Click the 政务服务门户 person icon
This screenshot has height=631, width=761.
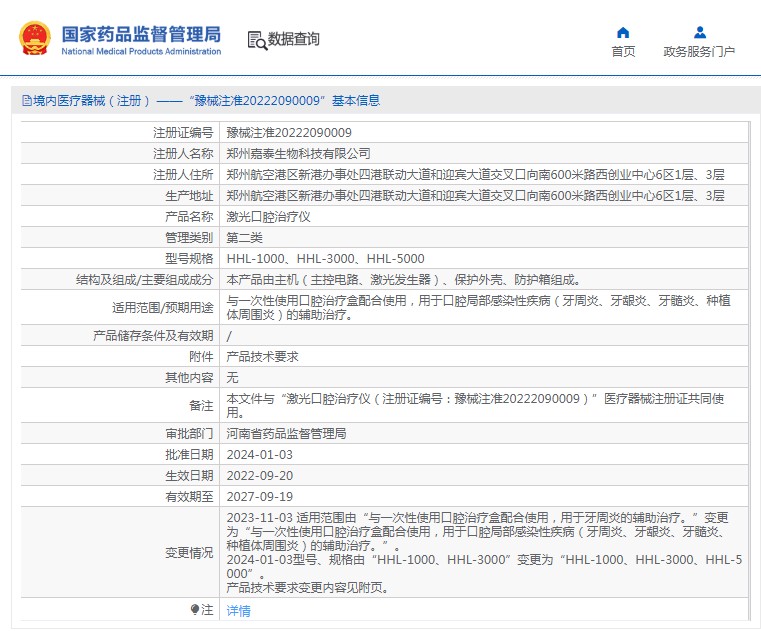[x=699, y=32]
